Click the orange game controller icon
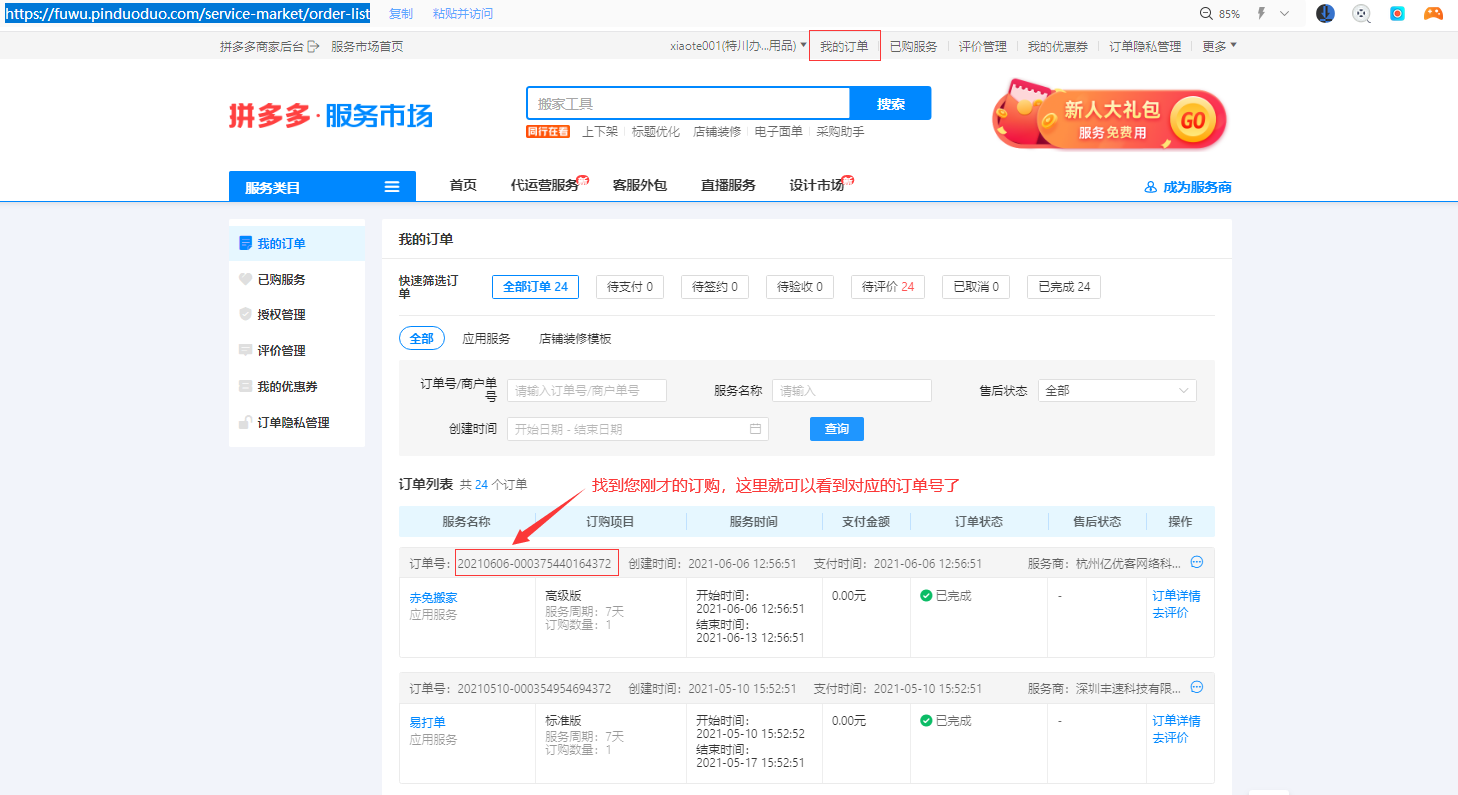The height and width of the screenshot is (795, 1458). (x=1433, y=14)
